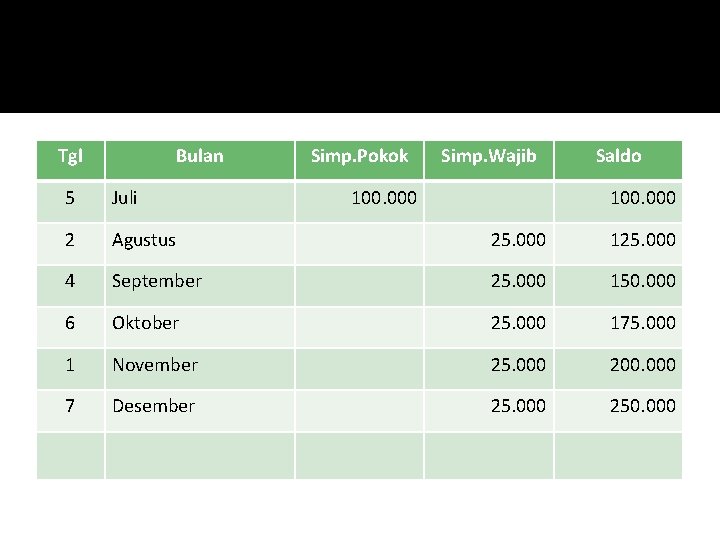
Task: Select the empty Bulan cell in last row
Action: click(x=200, y=456)
